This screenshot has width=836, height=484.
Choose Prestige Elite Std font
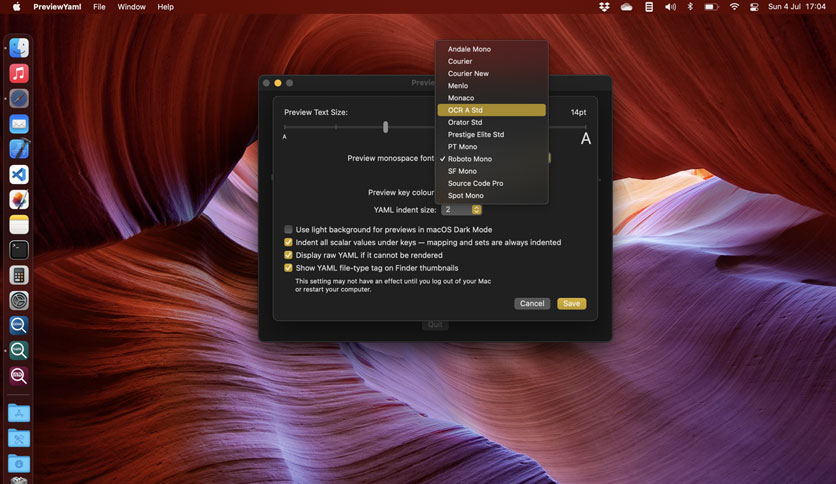pyautogui.click(x=492, y=134)
